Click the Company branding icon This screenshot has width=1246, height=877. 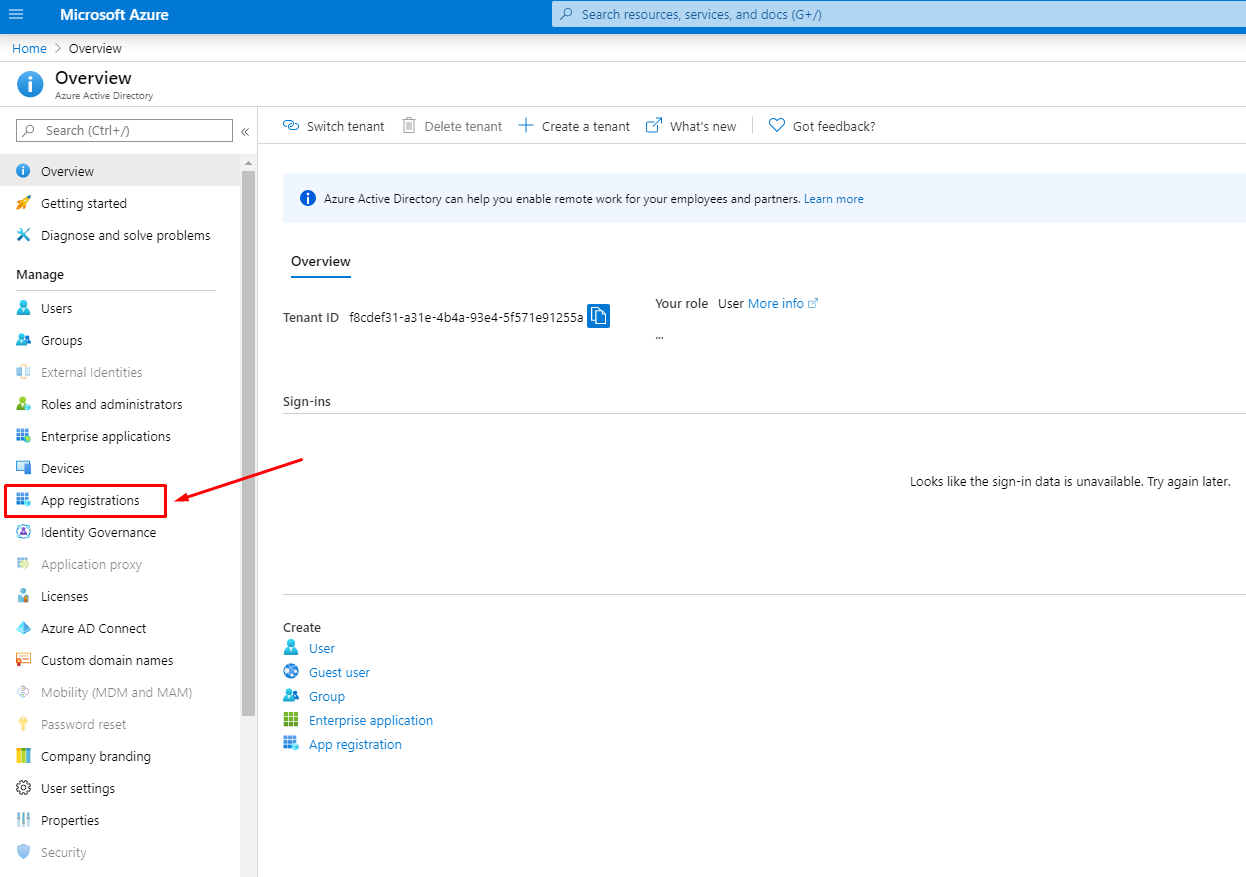[x=23, y=756]
